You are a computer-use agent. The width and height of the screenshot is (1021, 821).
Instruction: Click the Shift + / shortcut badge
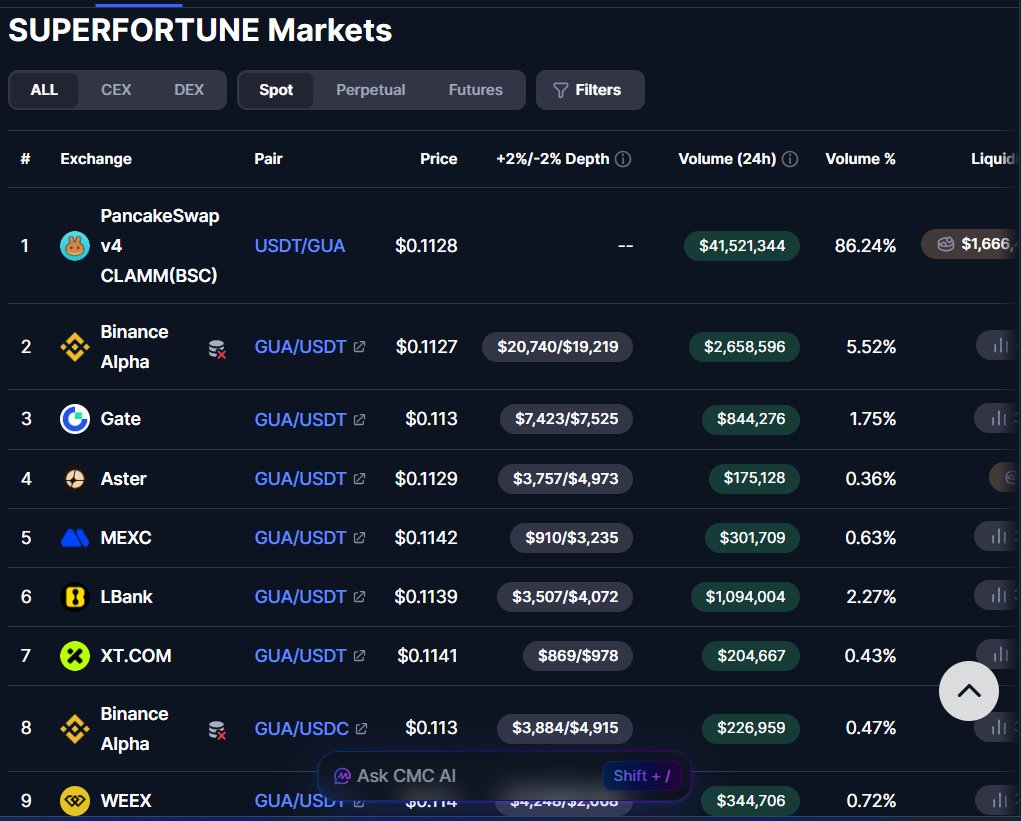[642, 776]
